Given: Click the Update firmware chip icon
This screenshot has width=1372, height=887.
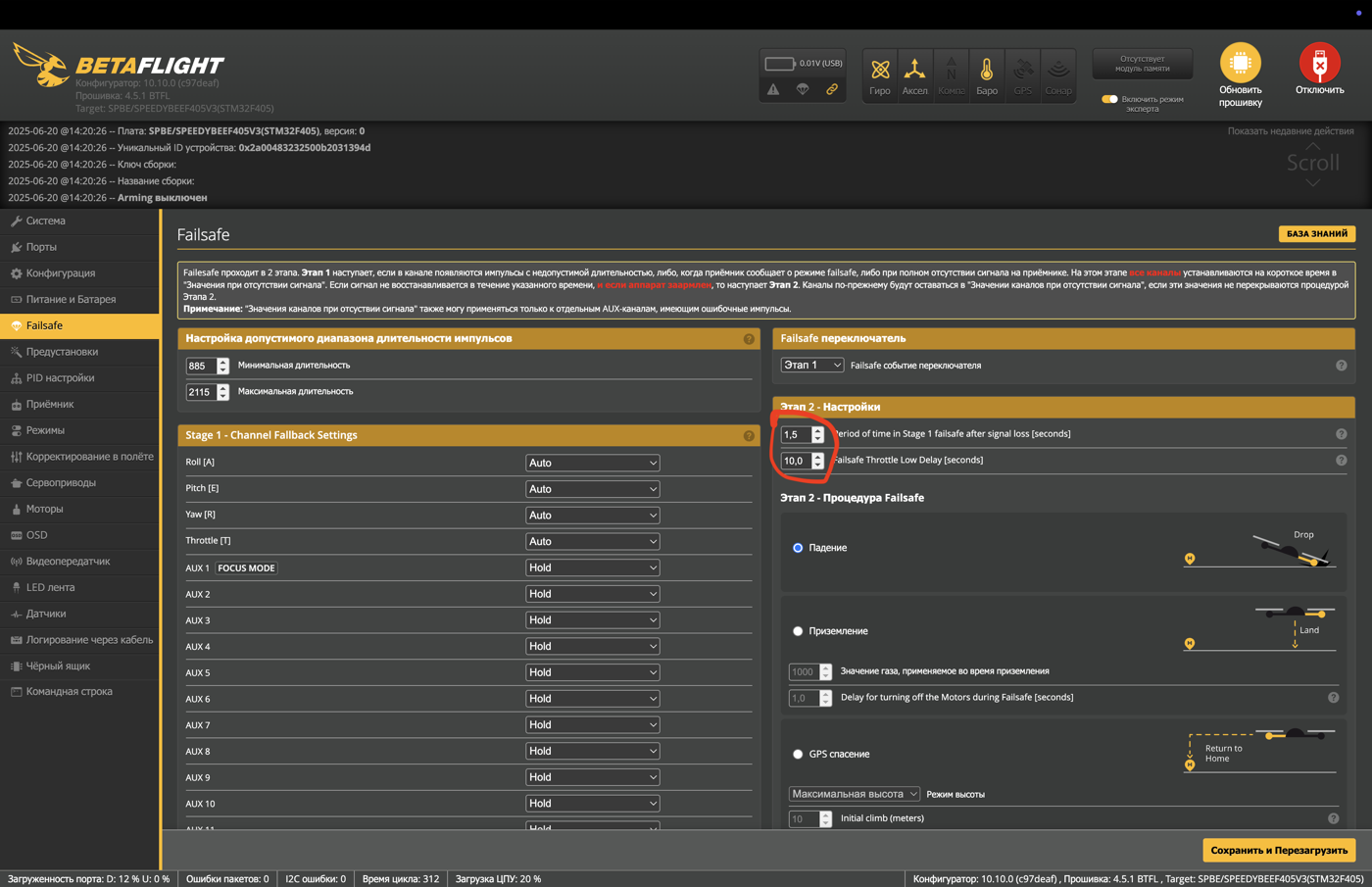Looking at the screenshot, I should pos(1240,63).
